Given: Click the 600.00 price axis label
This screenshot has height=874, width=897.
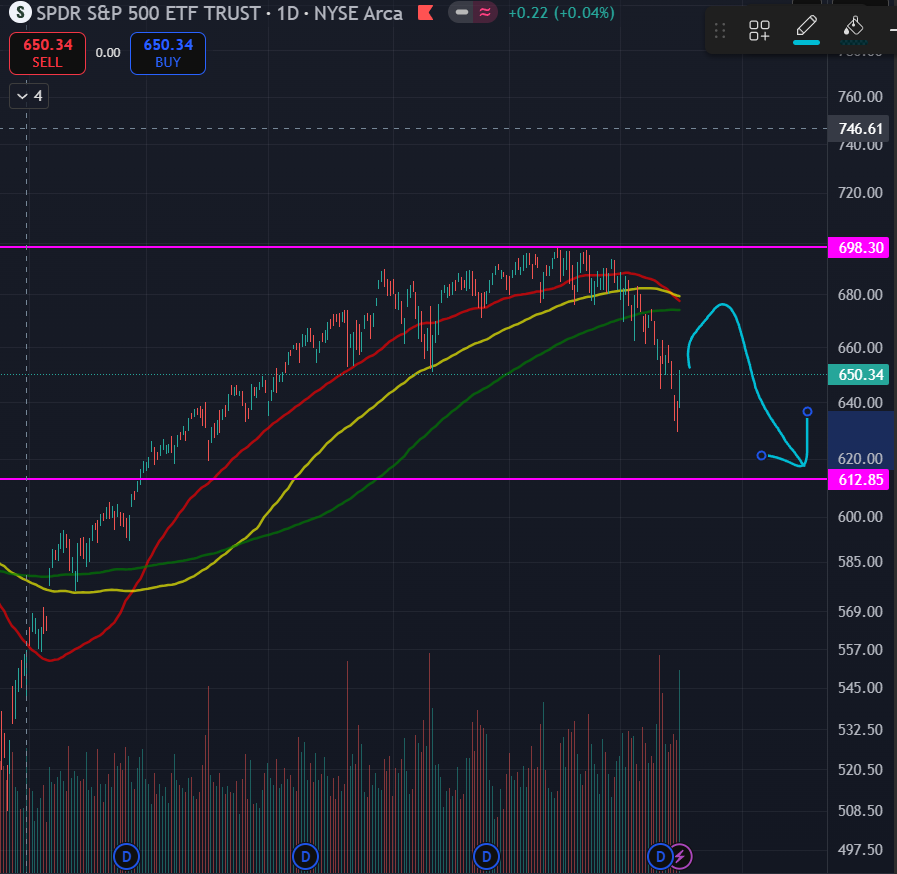Looking at the screenshot, I should tap(860, 517).
